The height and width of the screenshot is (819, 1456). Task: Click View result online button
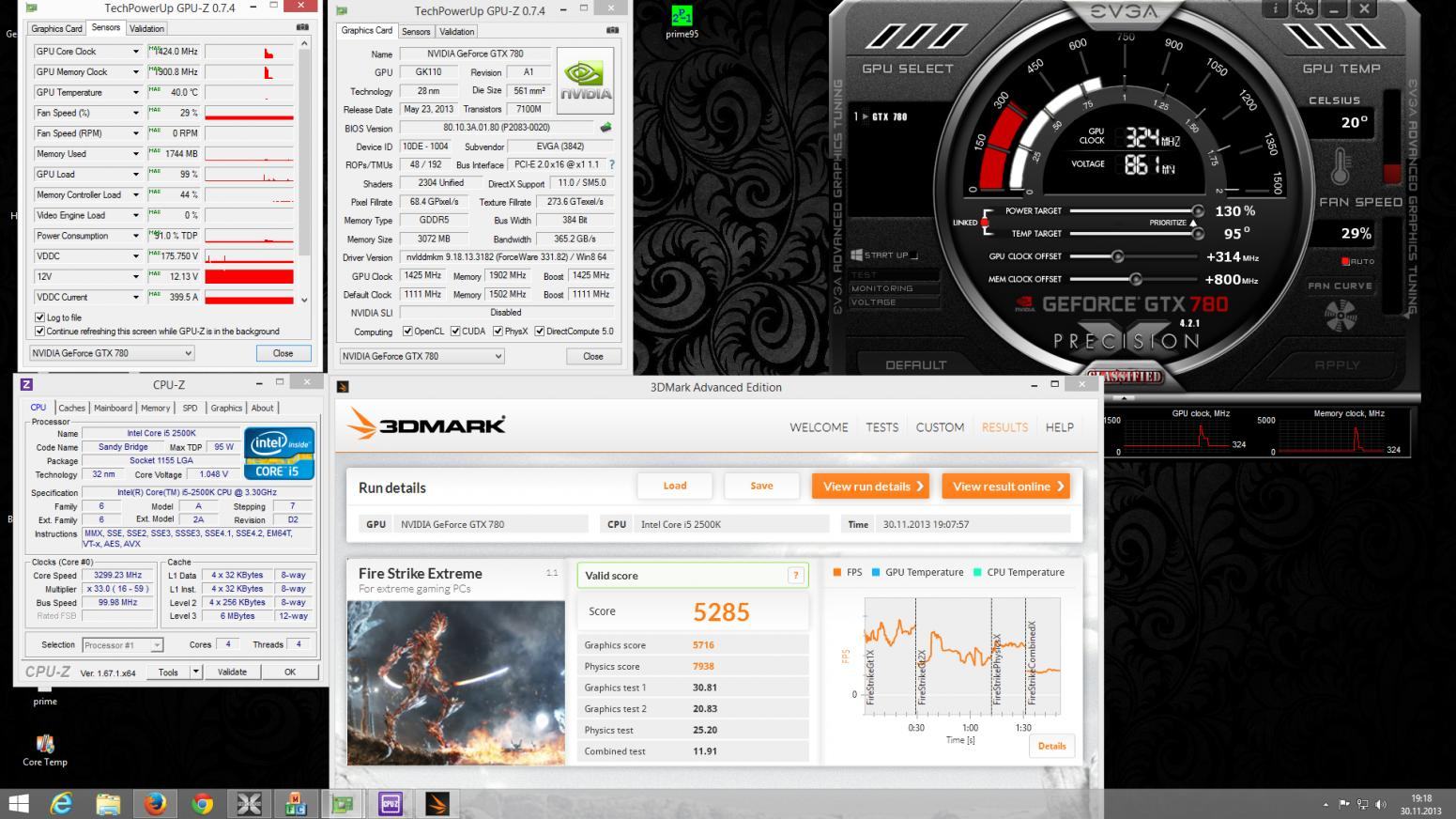click(1006, 487)
